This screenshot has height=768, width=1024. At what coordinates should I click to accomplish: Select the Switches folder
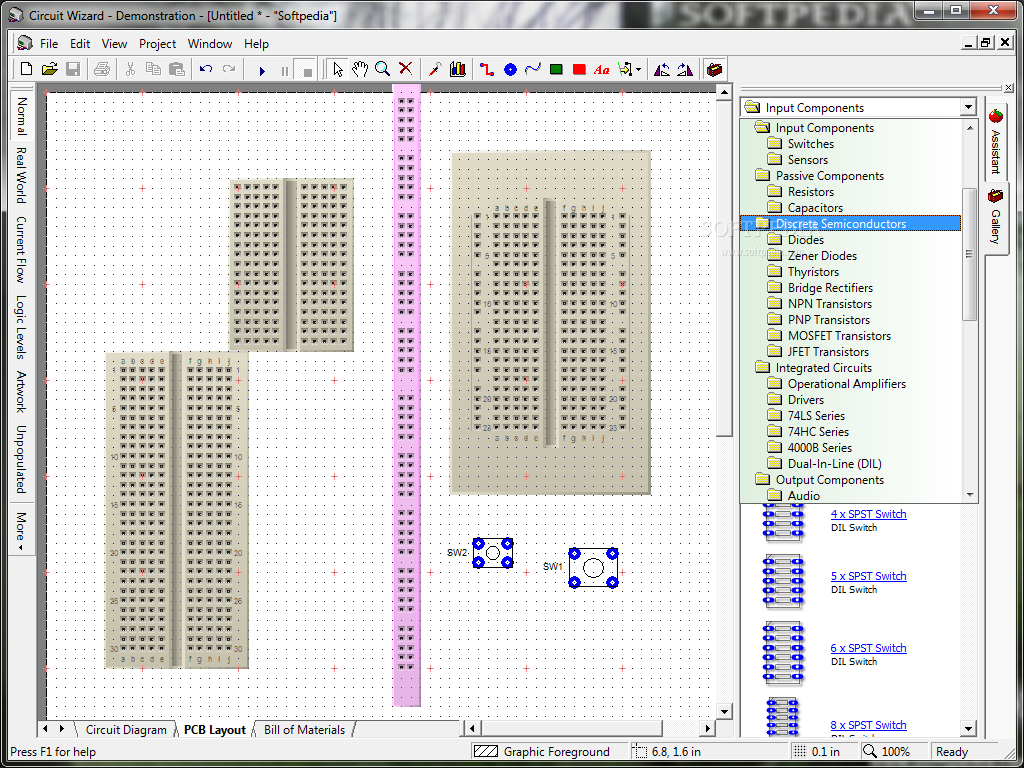(x=810, y=144)
